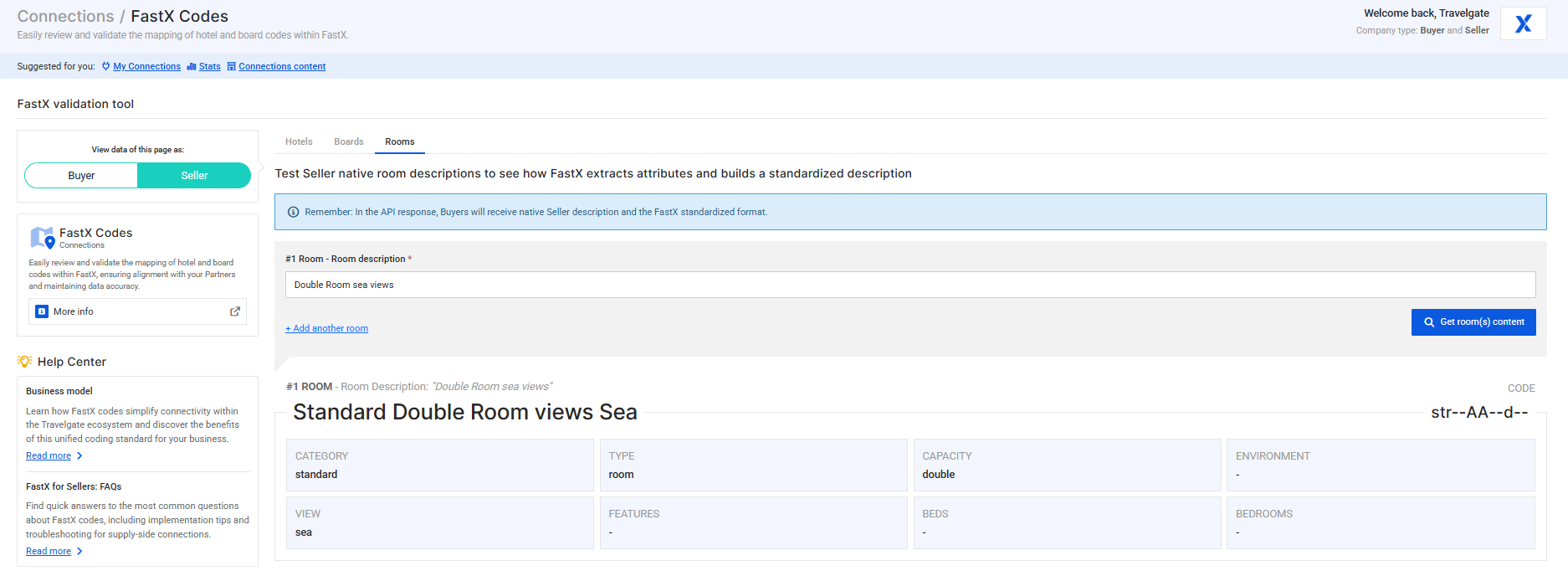
Task: Click the VIEW value sea
Action: tap(304, 532)
